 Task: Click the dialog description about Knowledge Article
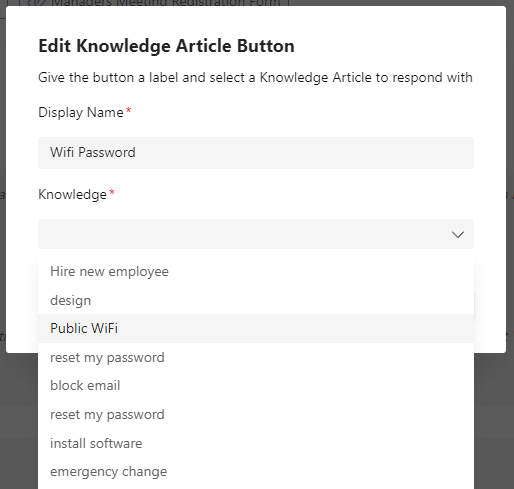coord(255,78)
